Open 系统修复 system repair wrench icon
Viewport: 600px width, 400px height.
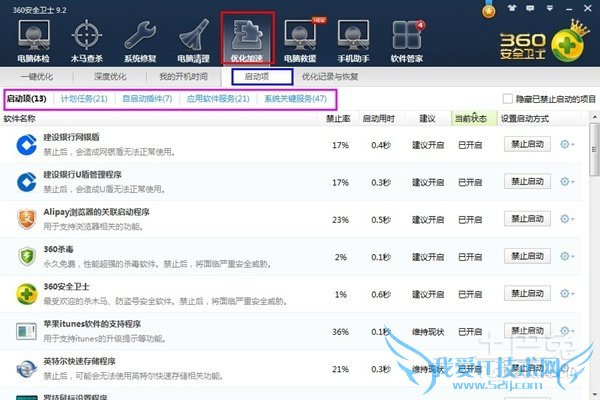[140, 41]
